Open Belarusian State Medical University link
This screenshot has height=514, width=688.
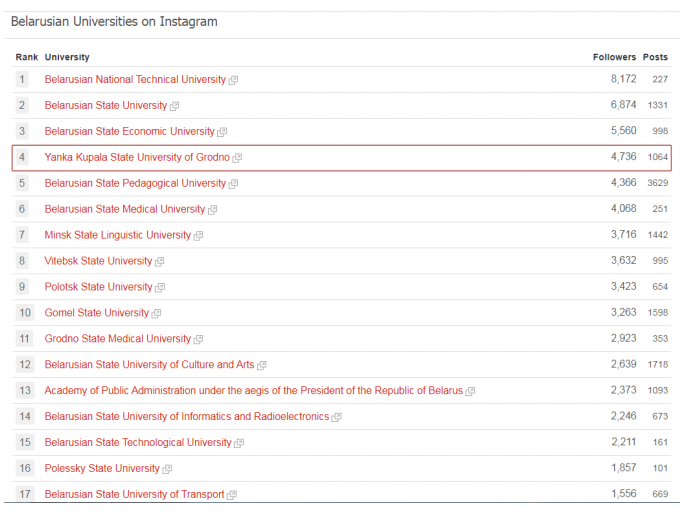[125, 209]
